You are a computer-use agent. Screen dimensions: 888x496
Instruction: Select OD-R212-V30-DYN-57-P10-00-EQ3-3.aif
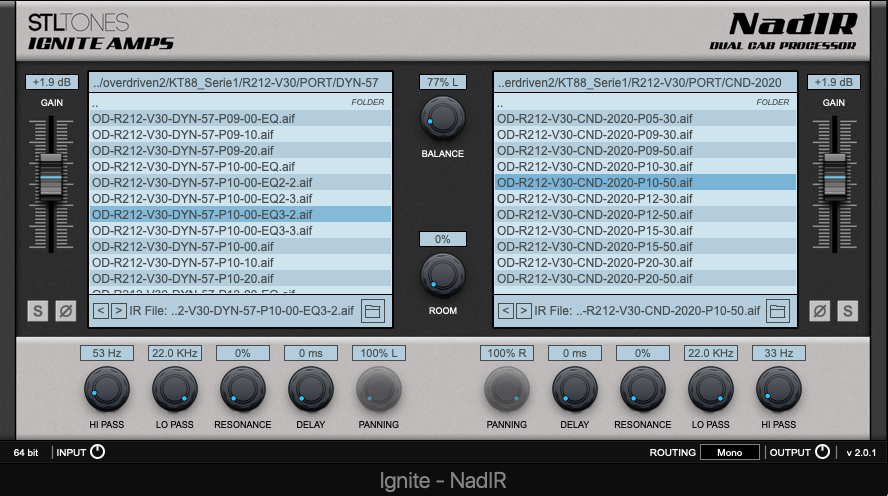tap(240, 230)
